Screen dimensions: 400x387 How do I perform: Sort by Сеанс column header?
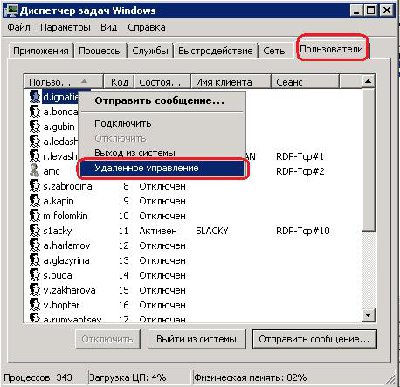305,82
